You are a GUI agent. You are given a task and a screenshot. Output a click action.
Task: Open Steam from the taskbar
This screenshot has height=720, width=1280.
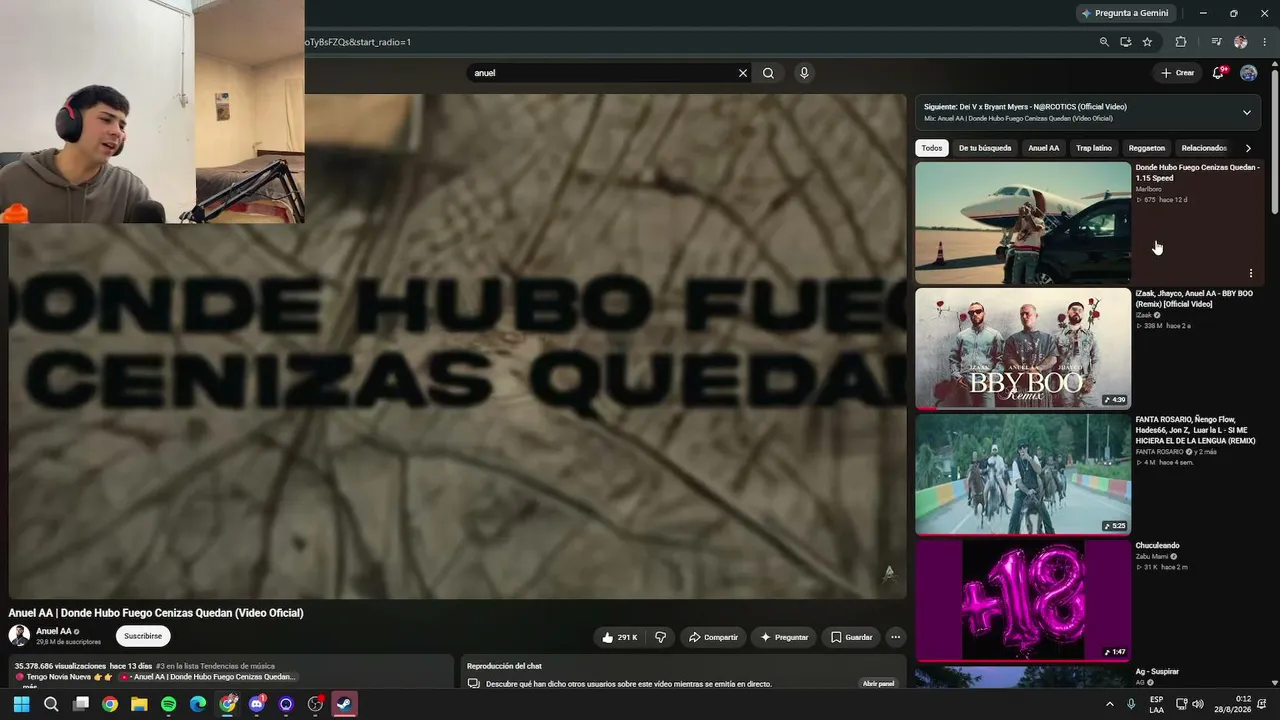tap(344, 704)
